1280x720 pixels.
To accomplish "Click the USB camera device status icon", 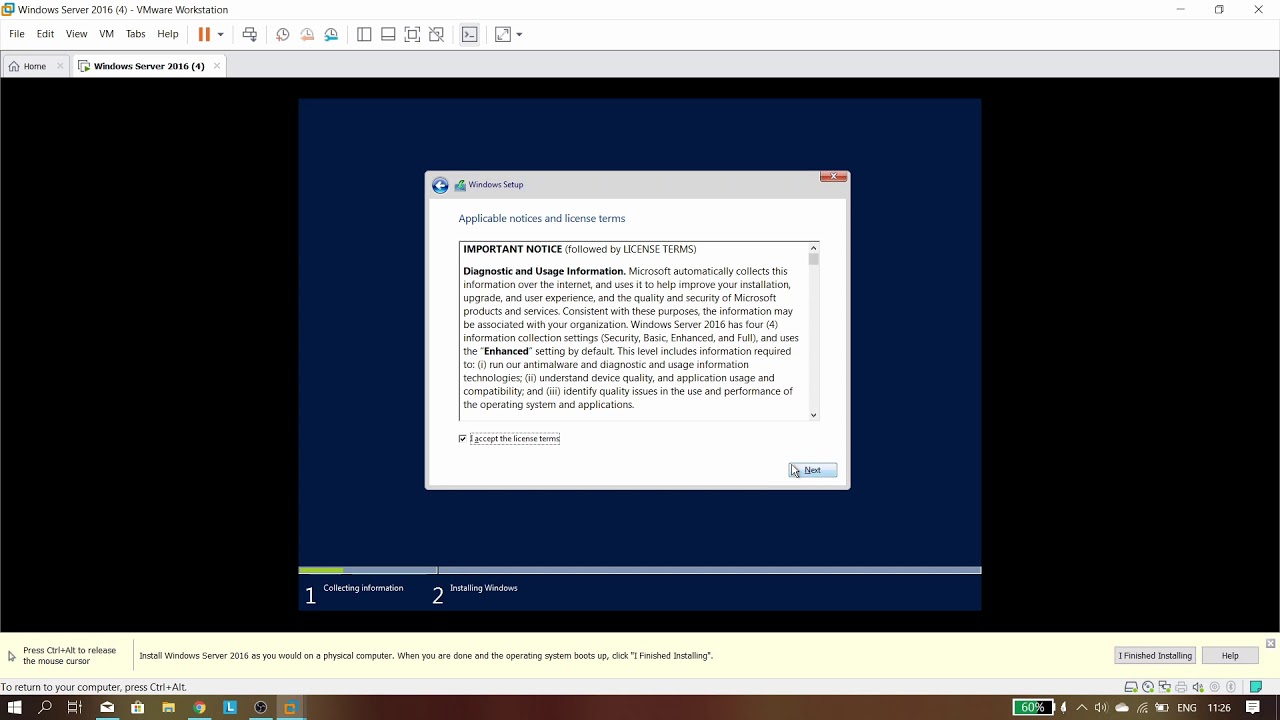I will [1214, 687].
